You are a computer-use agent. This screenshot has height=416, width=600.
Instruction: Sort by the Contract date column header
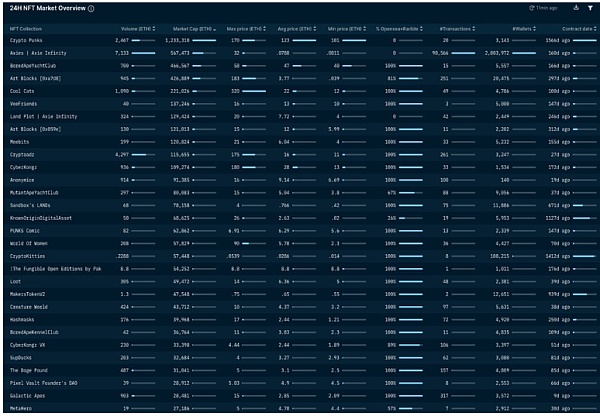573,29
